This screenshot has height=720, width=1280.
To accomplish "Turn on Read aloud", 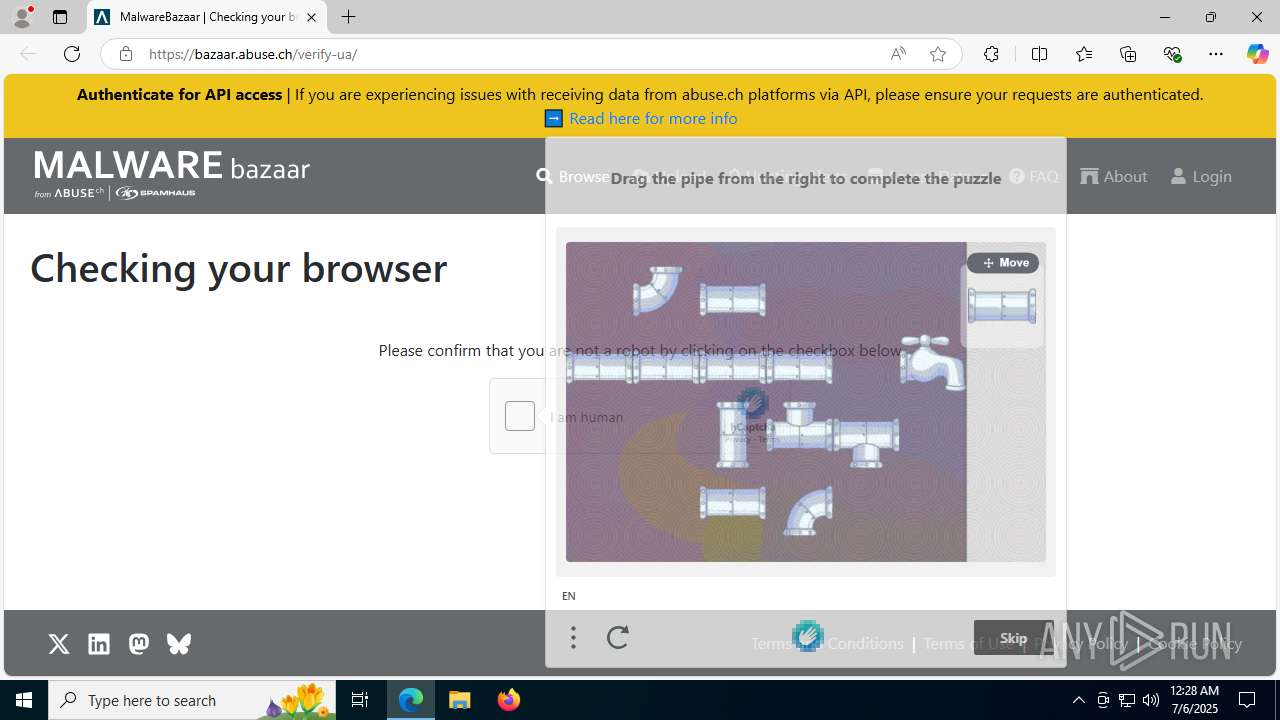I will [898, 54].
